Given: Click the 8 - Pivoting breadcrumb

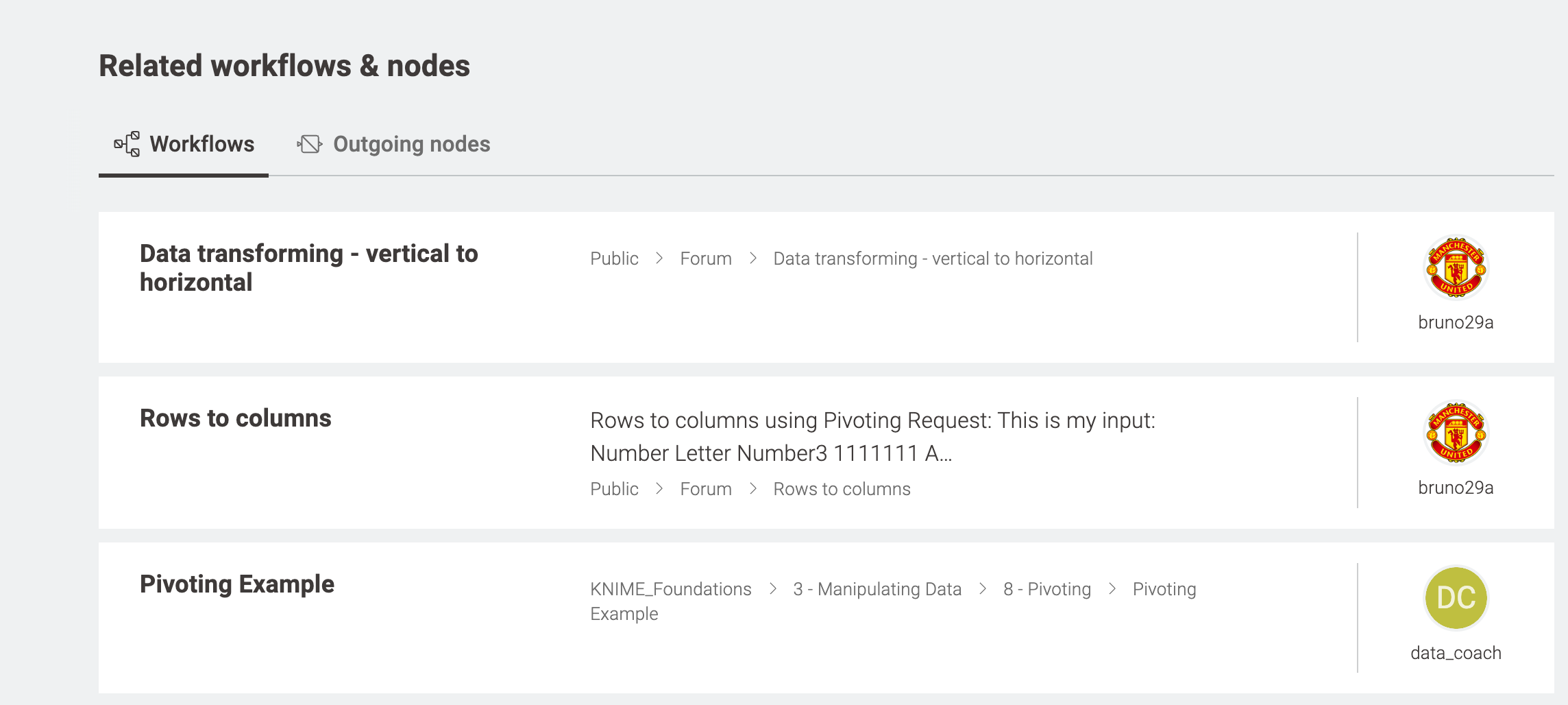Looking at the screenshot, I should click(x=1046, y=589).
